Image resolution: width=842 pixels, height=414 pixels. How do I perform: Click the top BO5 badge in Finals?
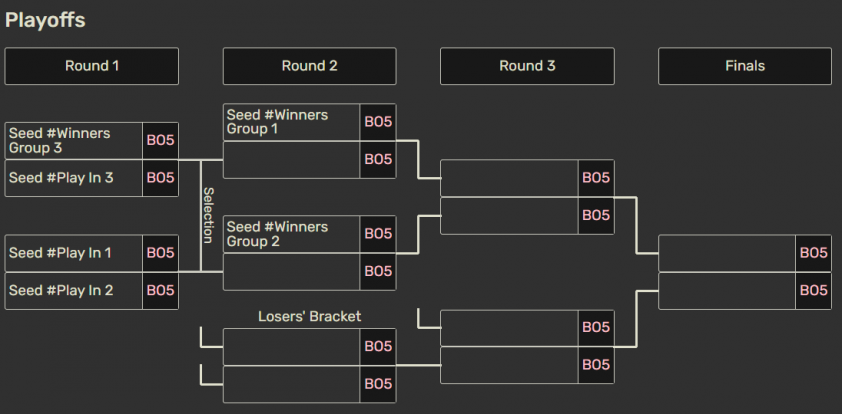click(x=814, y=253)
